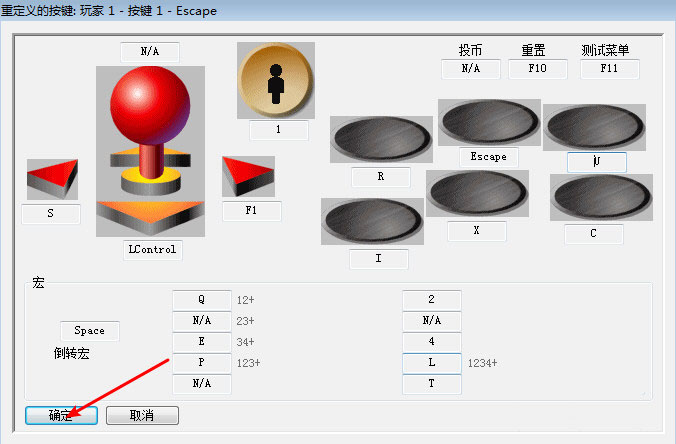Select the E macro field labeled 34+
Screen dimensions: 676x444
point(202,342)
